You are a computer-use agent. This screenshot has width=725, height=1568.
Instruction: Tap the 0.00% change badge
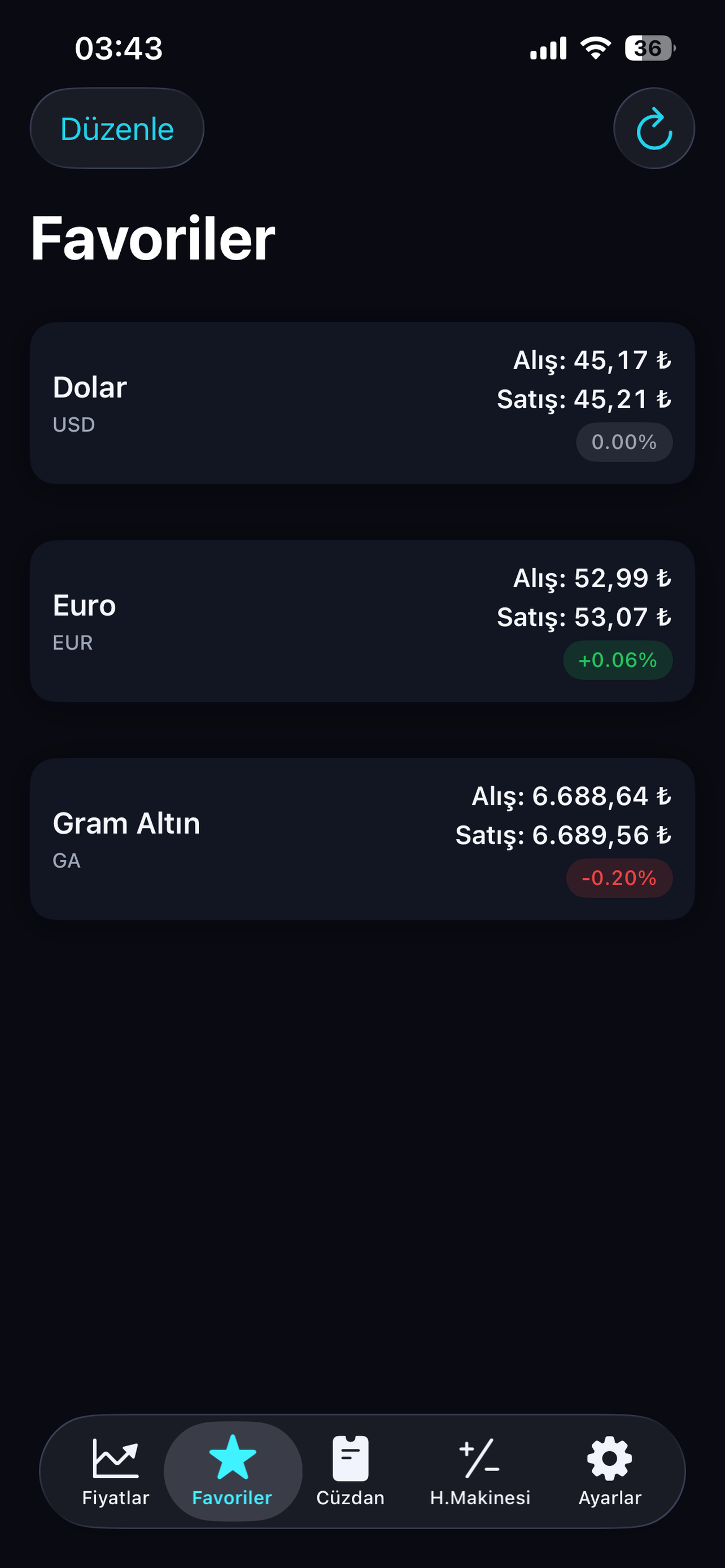(624, 442)
